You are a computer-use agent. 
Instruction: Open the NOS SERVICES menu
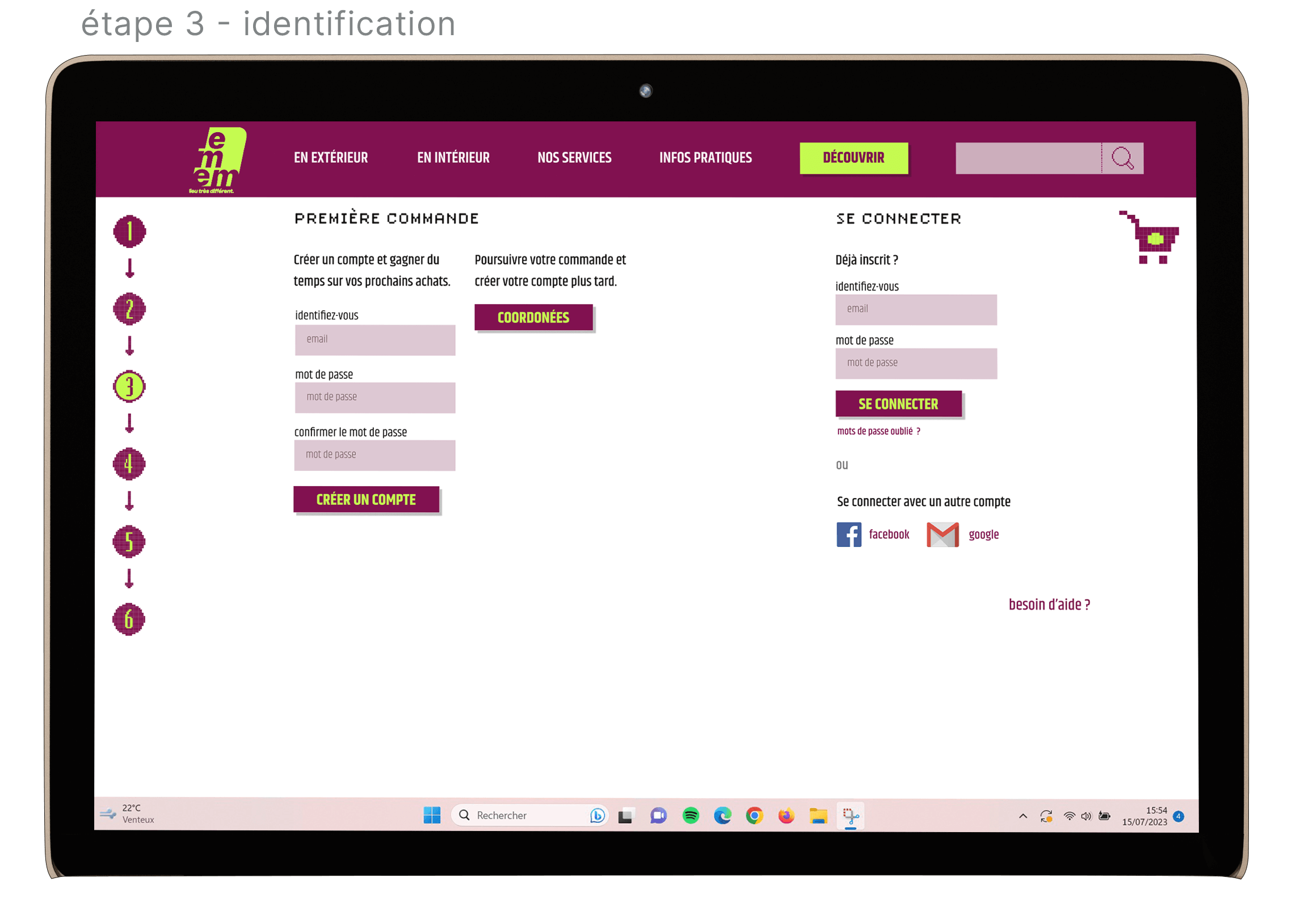[x=574, y=158]
